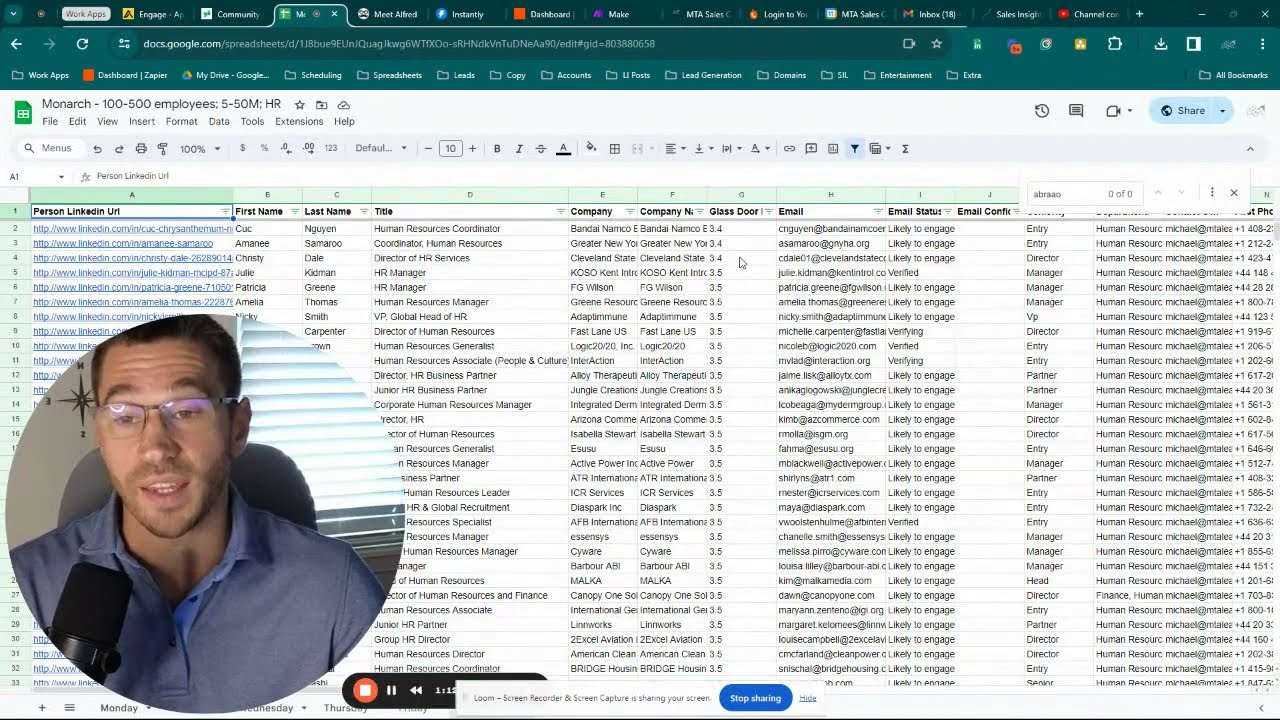Screen dimensions: 1280x720
Task: Hide the Loom sharing notification
Action: click(x=807, y=698)
